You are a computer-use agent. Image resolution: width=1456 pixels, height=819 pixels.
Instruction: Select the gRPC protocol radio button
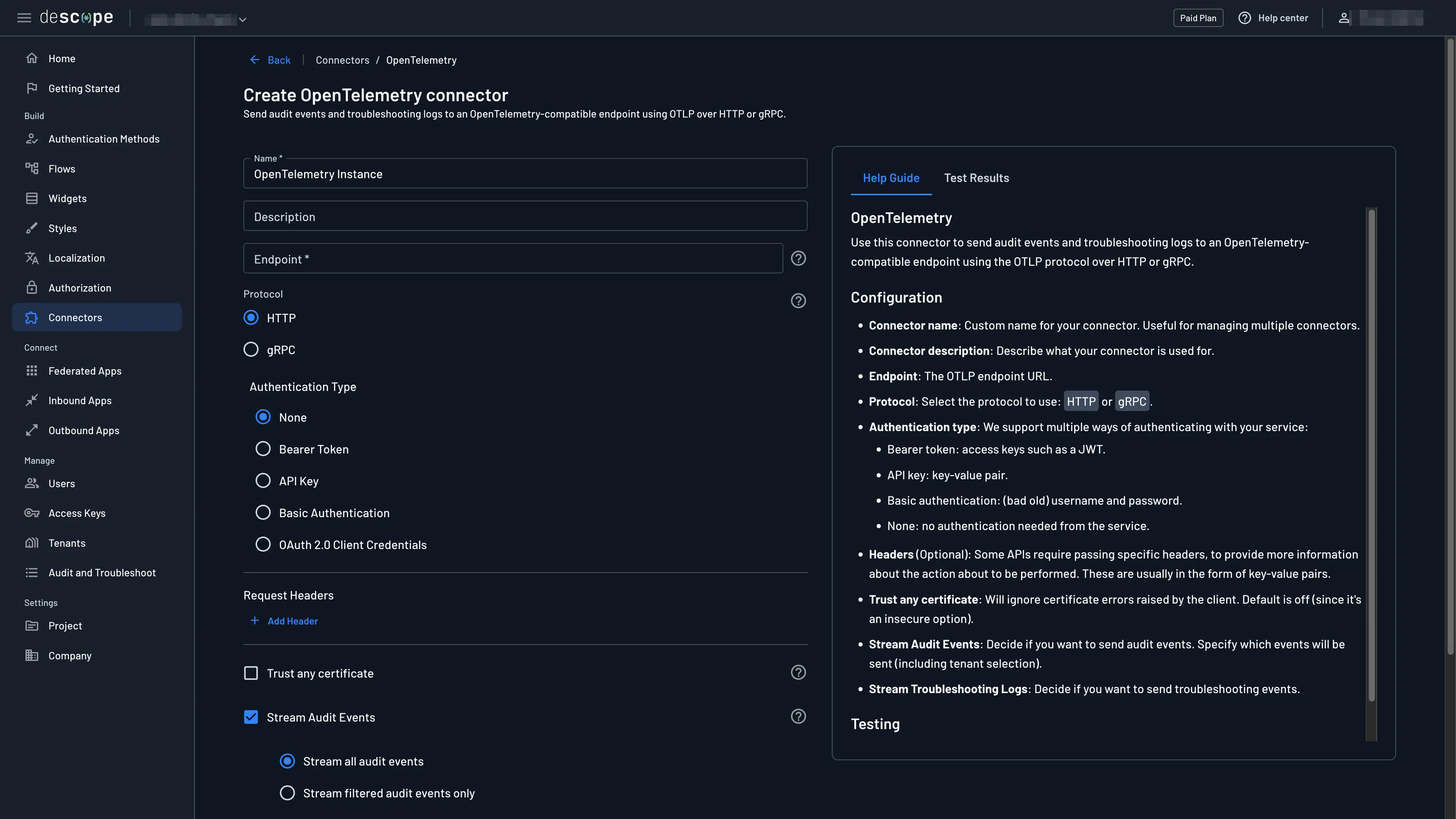click(251, 349)
